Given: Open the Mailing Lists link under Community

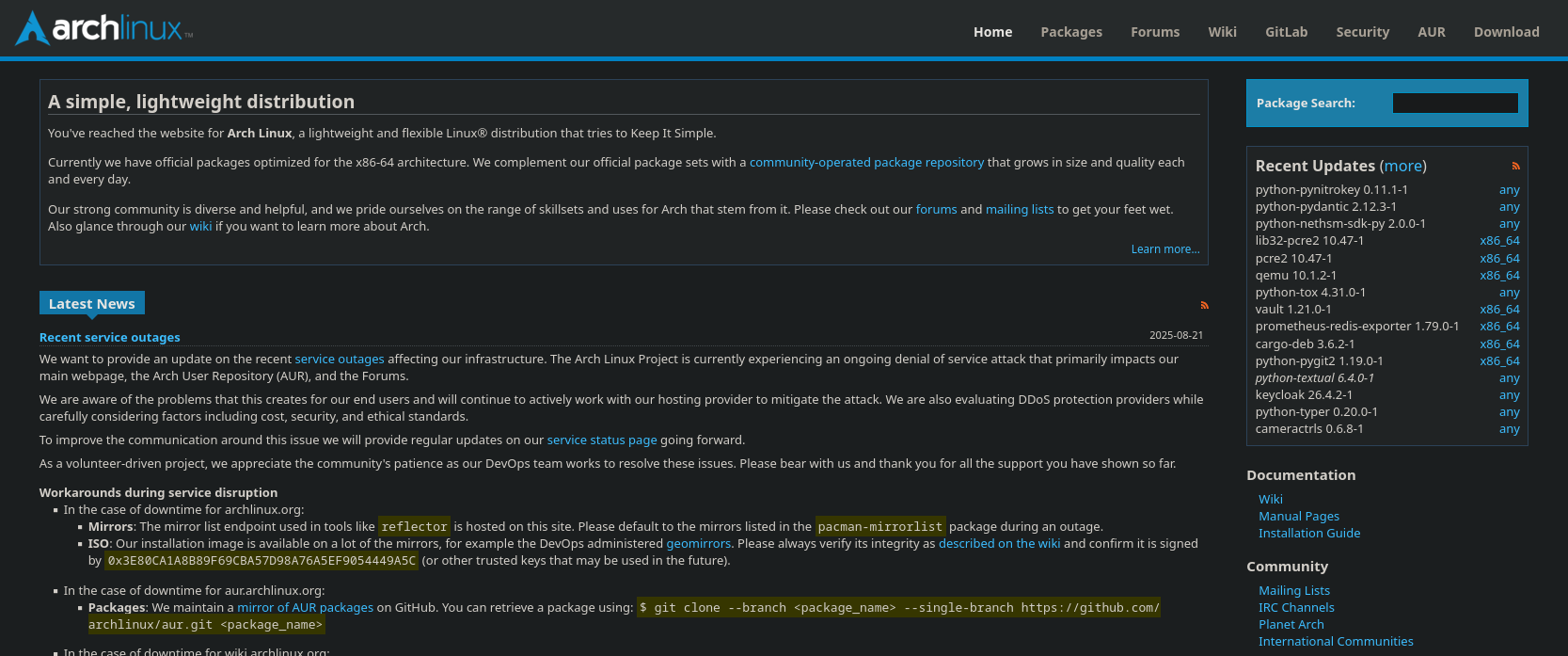Looking at the screenshot, I should [1293, 591].
